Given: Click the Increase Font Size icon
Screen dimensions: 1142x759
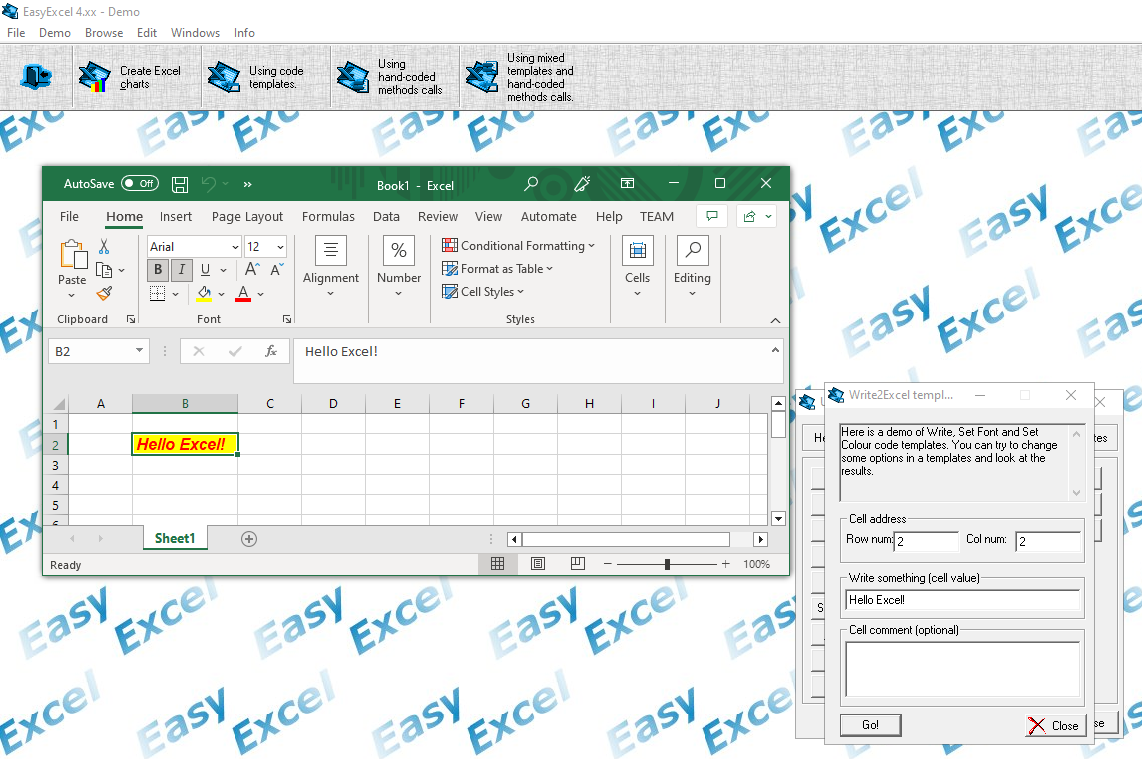Looking at the screenshot, I should pyautogui.click(x=252, y=270).
